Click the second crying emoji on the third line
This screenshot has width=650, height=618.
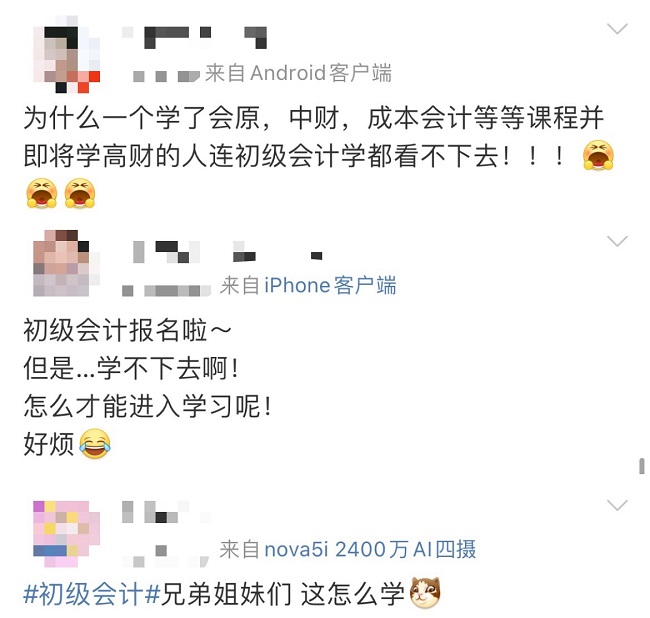pyautogui.click(x=80, y=193)
